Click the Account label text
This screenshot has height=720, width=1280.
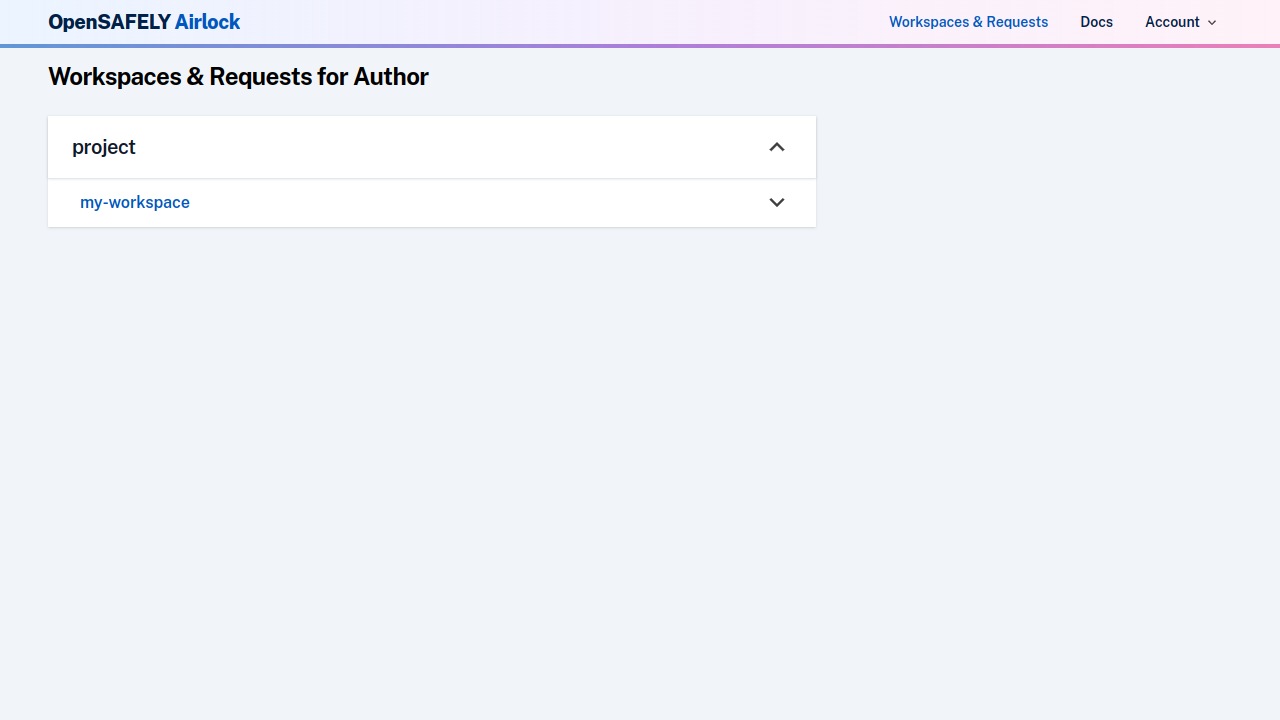click(1172, 22)
